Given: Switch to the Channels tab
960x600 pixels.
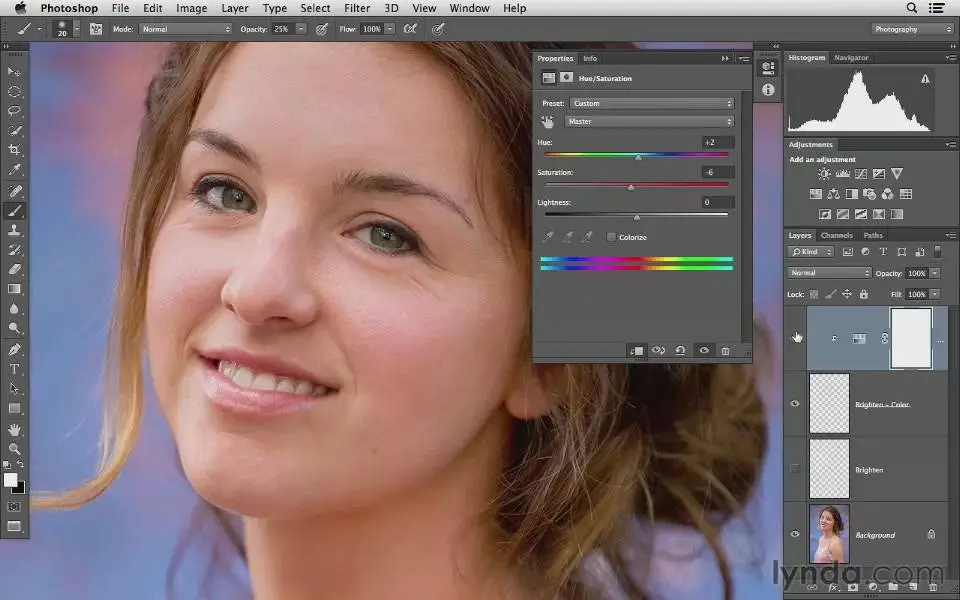Looking at the screenshot, I should [836, 236].
